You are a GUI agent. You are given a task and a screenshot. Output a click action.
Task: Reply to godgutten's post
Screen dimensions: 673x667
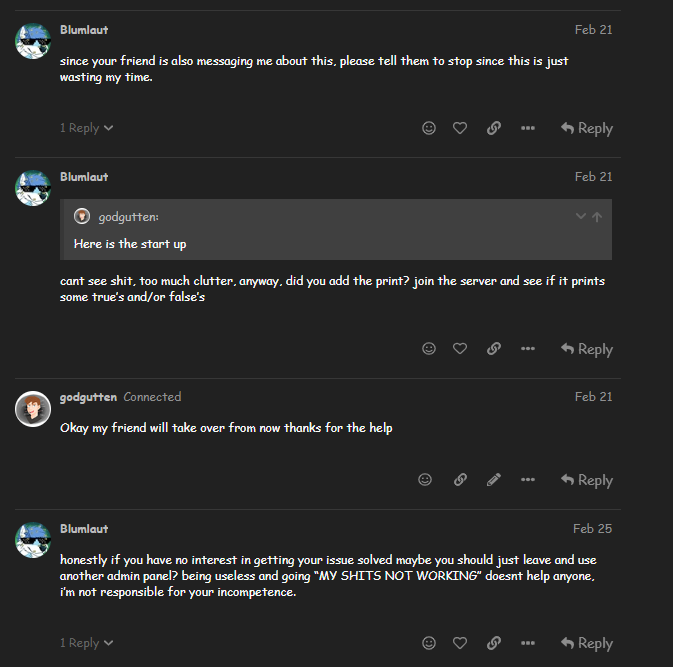[586, 480]
